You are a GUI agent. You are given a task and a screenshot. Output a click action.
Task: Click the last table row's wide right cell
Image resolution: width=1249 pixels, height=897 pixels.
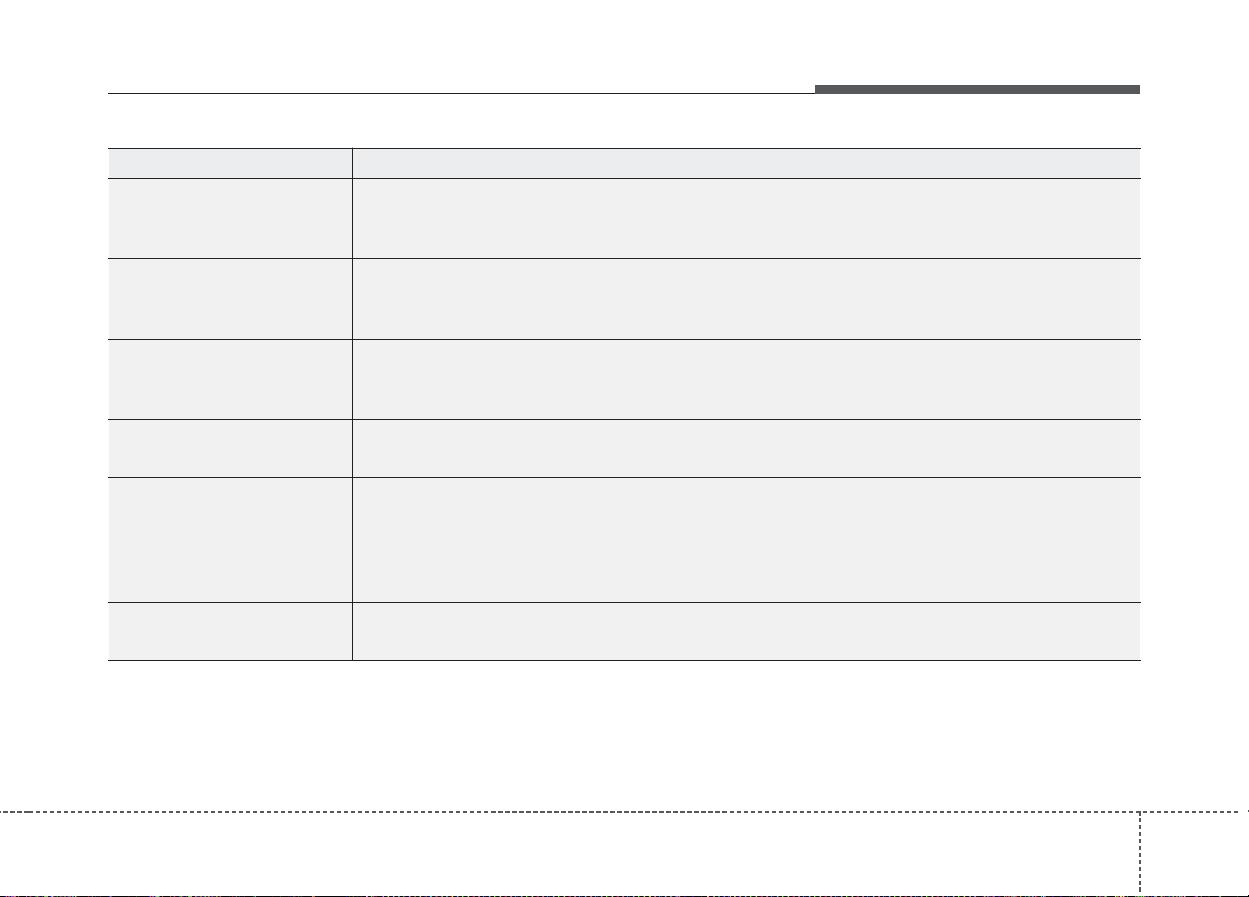click(746, 631)
